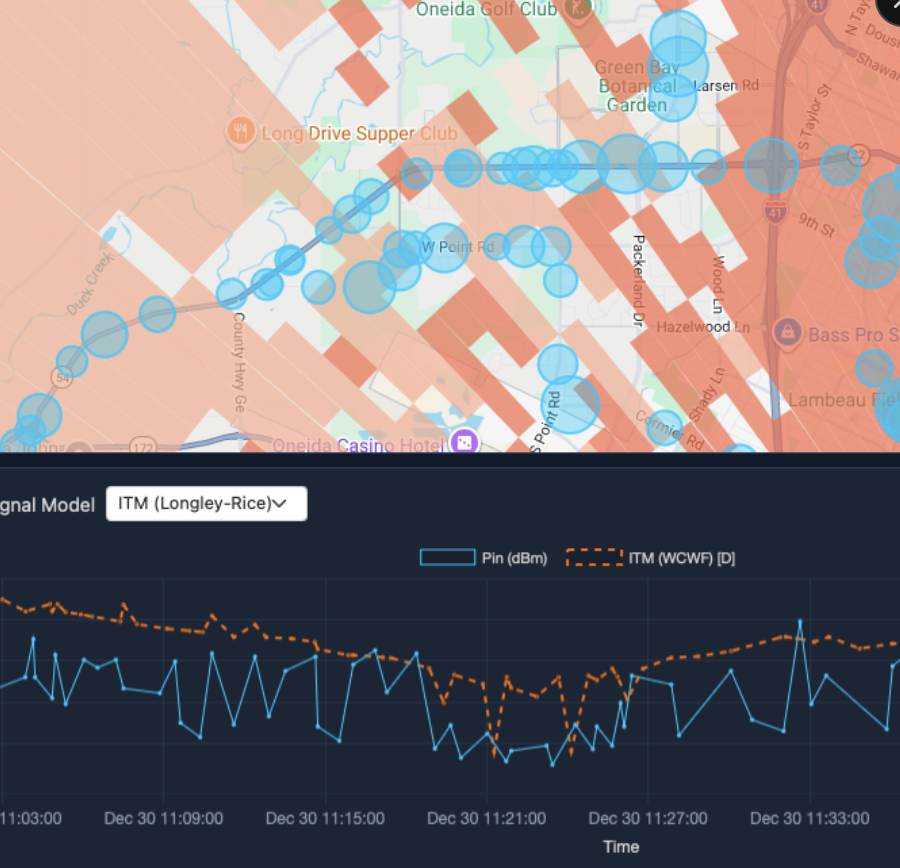Click the route 172 highway shield marker
The width and height of the screenshot is (900, 868).
point(144,447)
